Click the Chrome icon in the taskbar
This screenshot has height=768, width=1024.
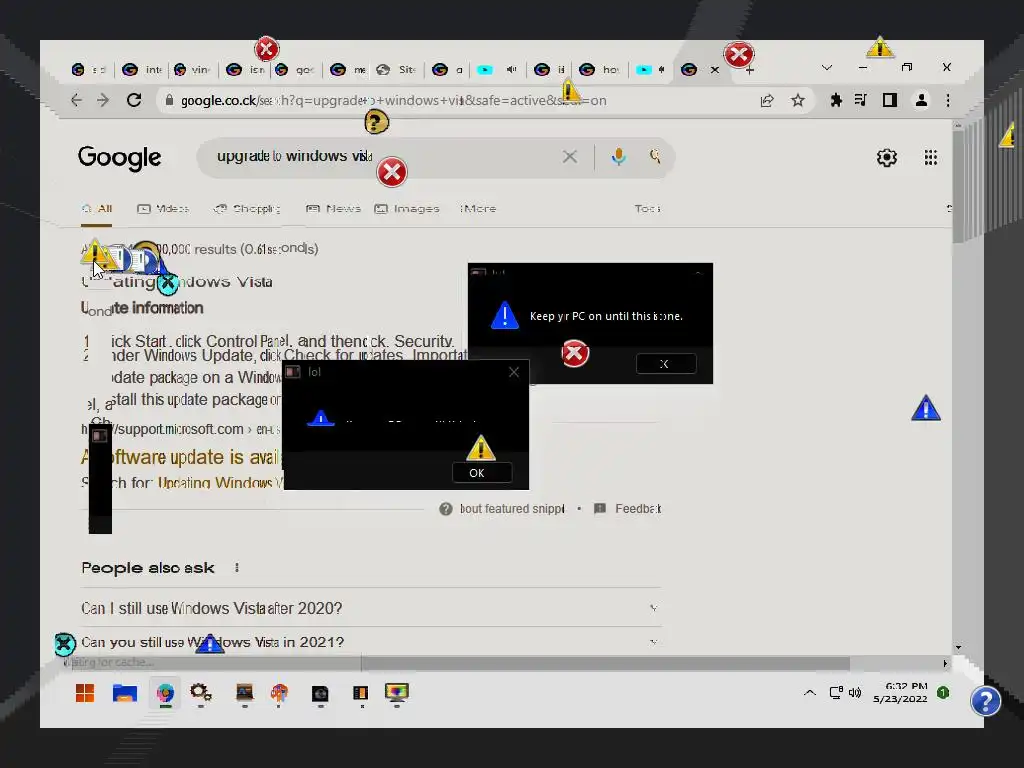pos(165,693)
